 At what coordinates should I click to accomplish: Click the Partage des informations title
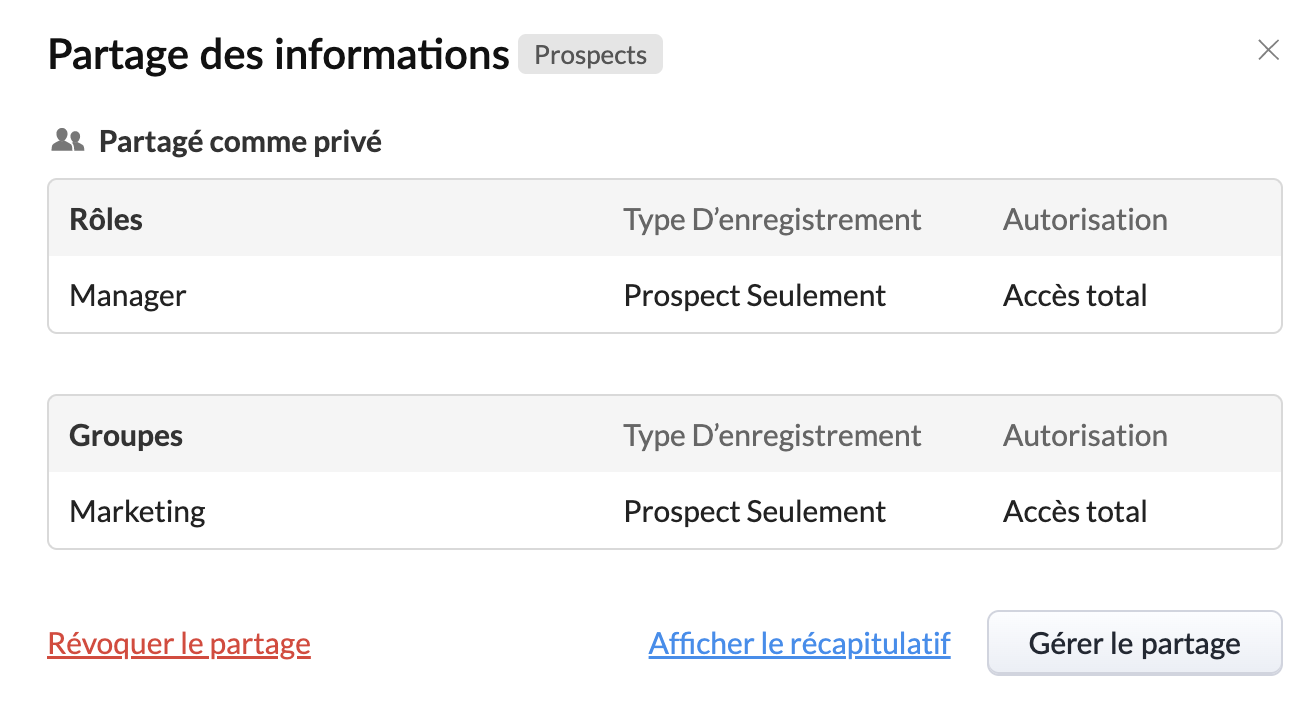point(278,54)
